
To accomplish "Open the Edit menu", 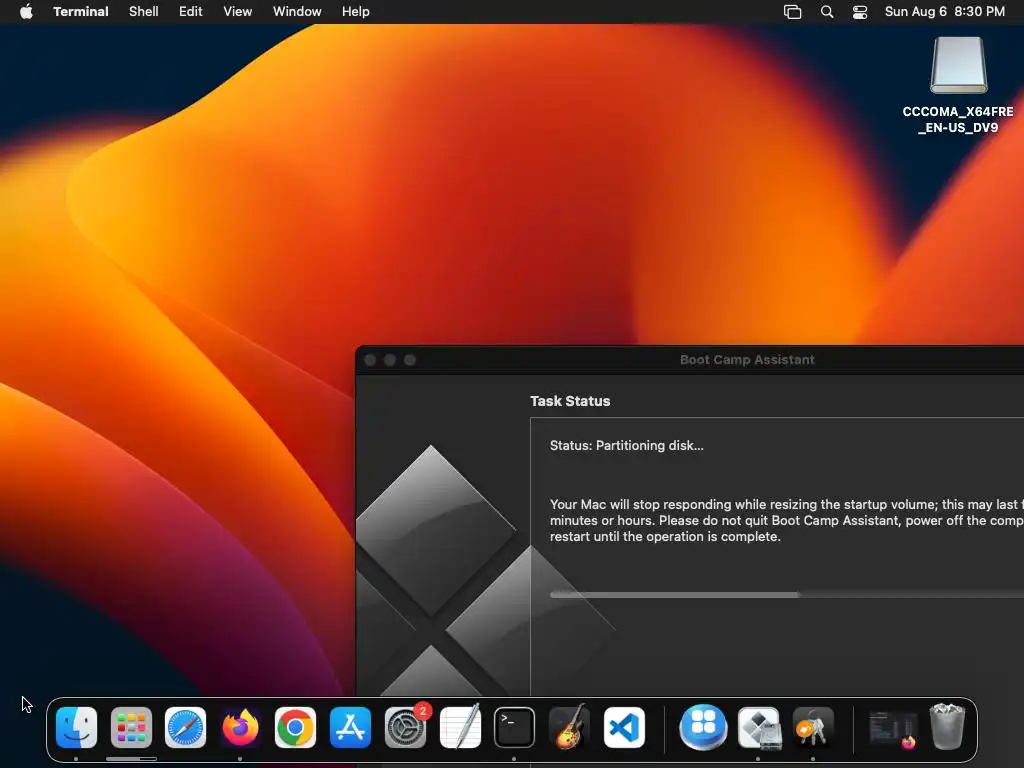I will point(191,12).
